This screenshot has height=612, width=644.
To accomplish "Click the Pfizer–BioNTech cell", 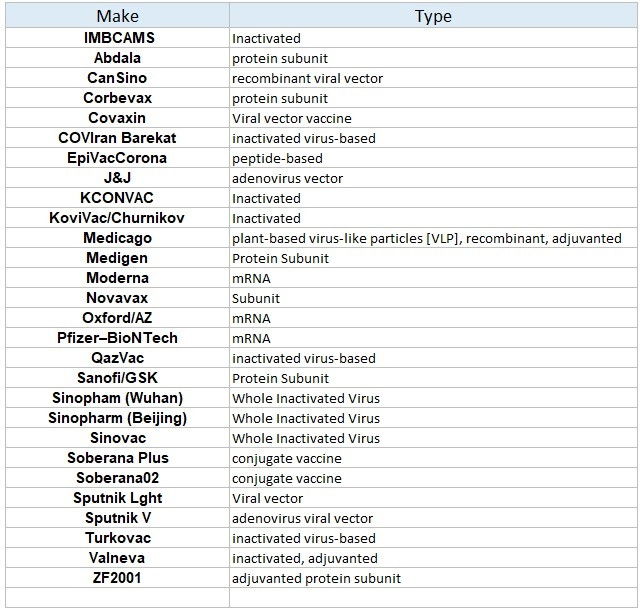I will pyautogui.click(x=117, y=338).
